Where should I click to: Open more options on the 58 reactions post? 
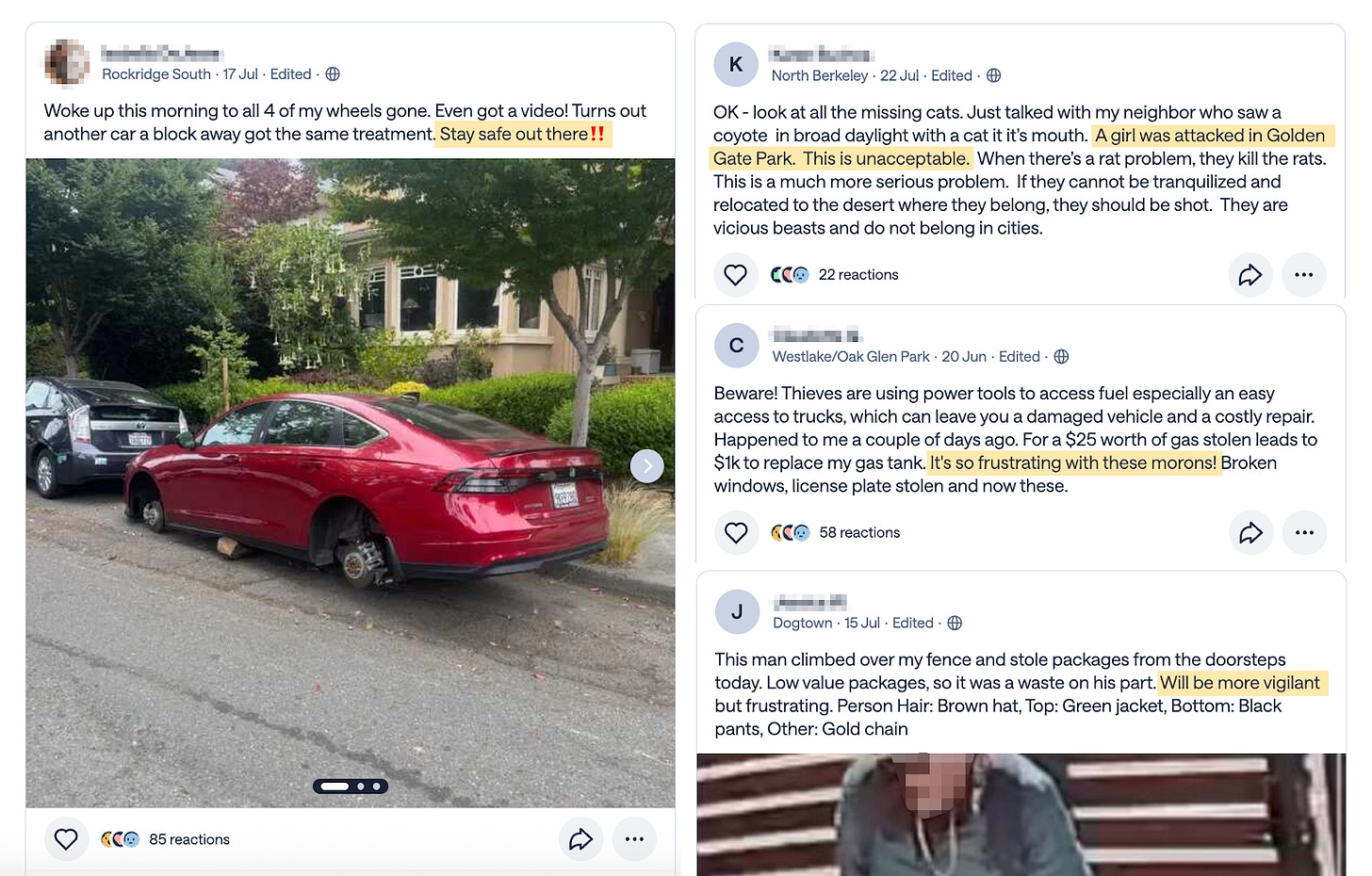coord(1304,533)
